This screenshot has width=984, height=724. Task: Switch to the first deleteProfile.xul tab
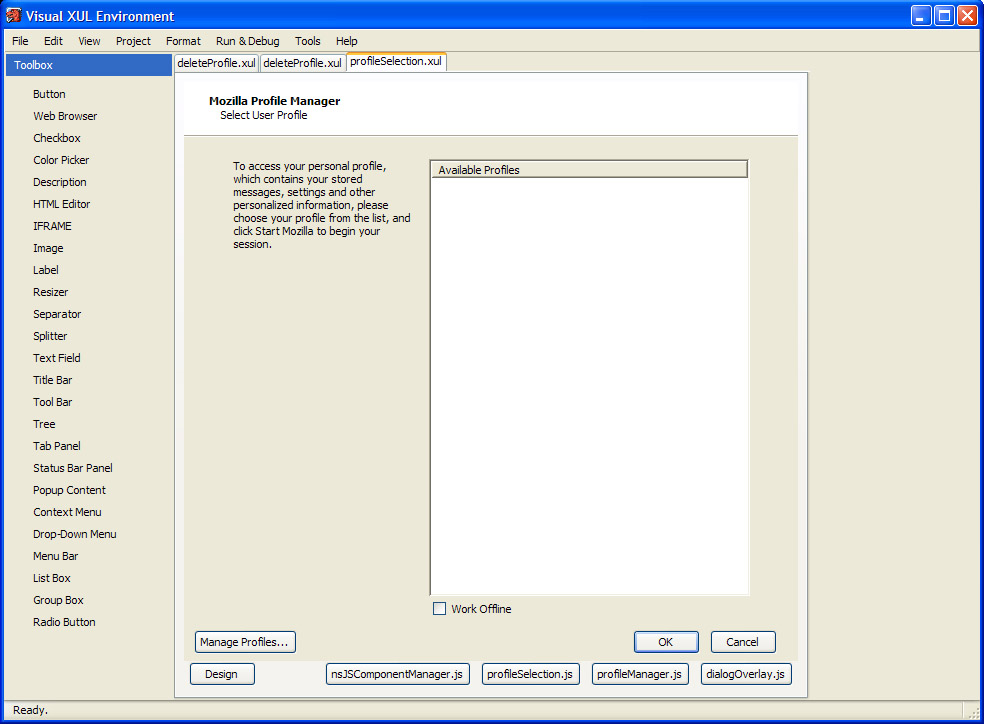tap(217, 63)
